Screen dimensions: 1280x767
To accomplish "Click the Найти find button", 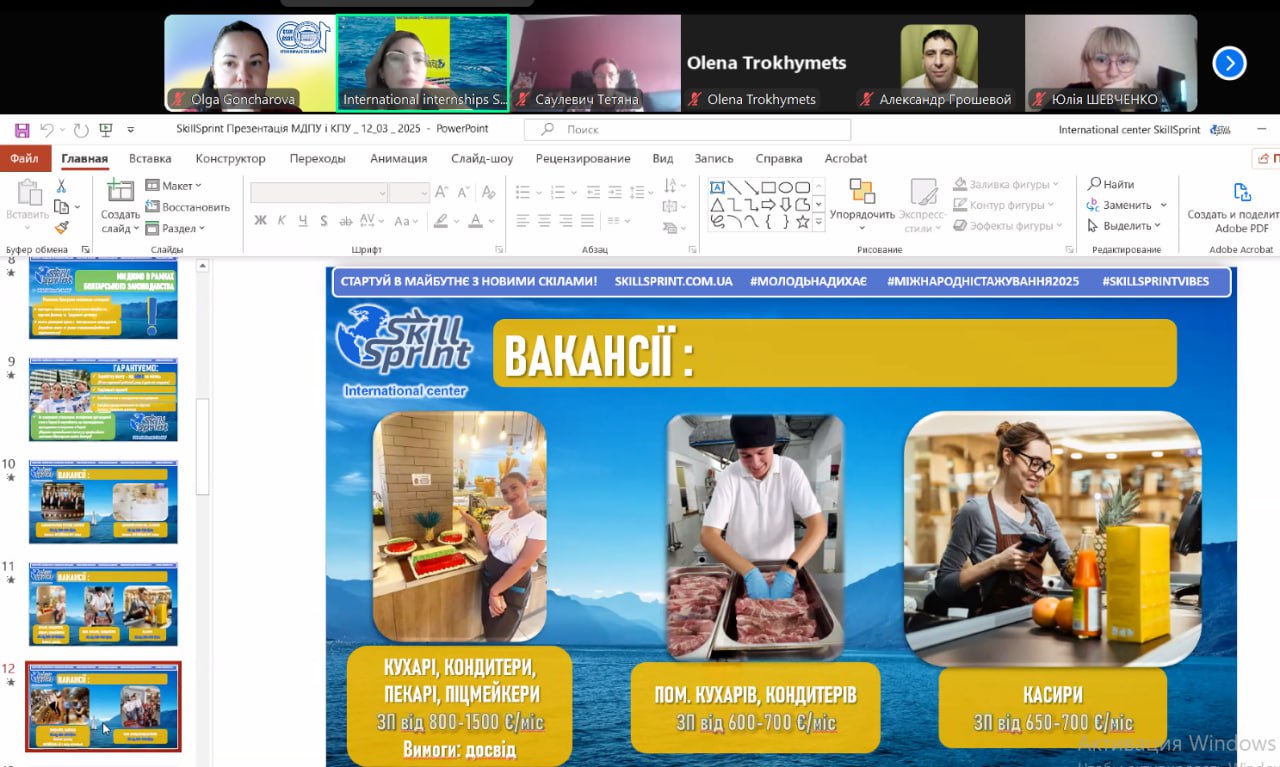I will tap(1111, 184).
